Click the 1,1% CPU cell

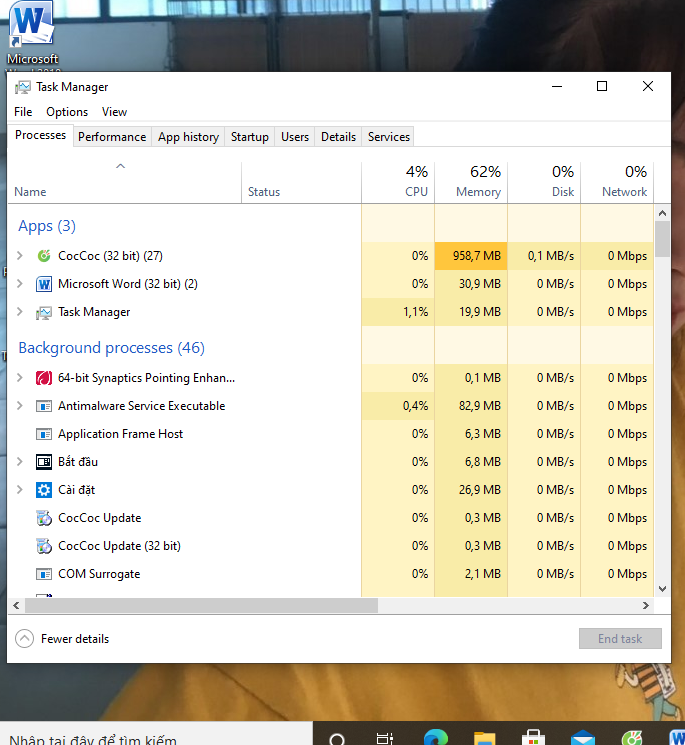tap(398, 312)
